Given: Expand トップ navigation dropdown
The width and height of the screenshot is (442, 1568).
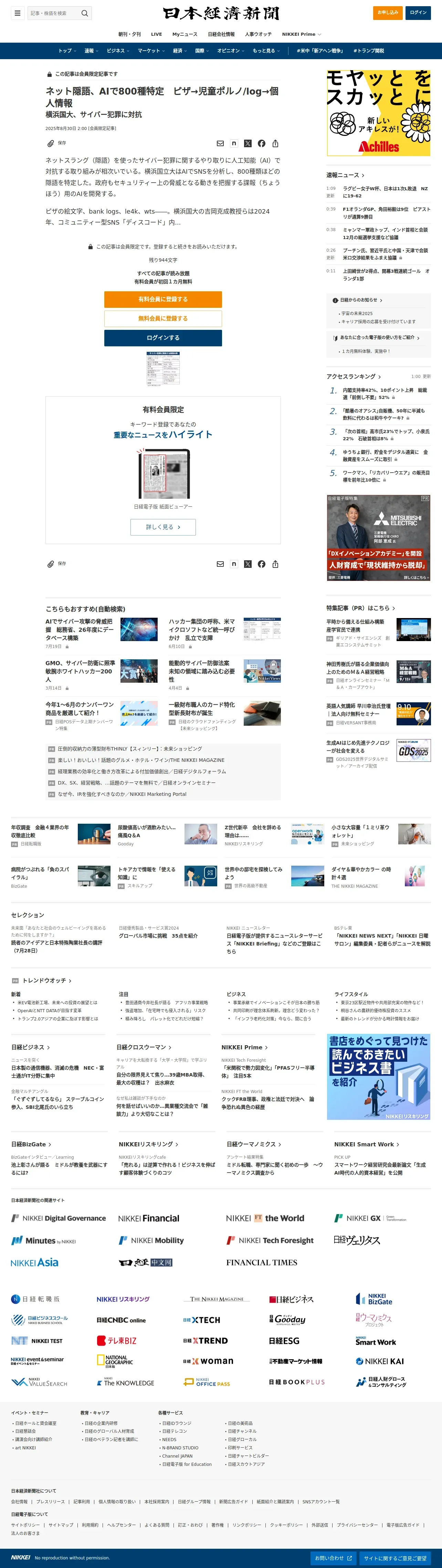Looking at the screenshot, I should click(67, 51).
